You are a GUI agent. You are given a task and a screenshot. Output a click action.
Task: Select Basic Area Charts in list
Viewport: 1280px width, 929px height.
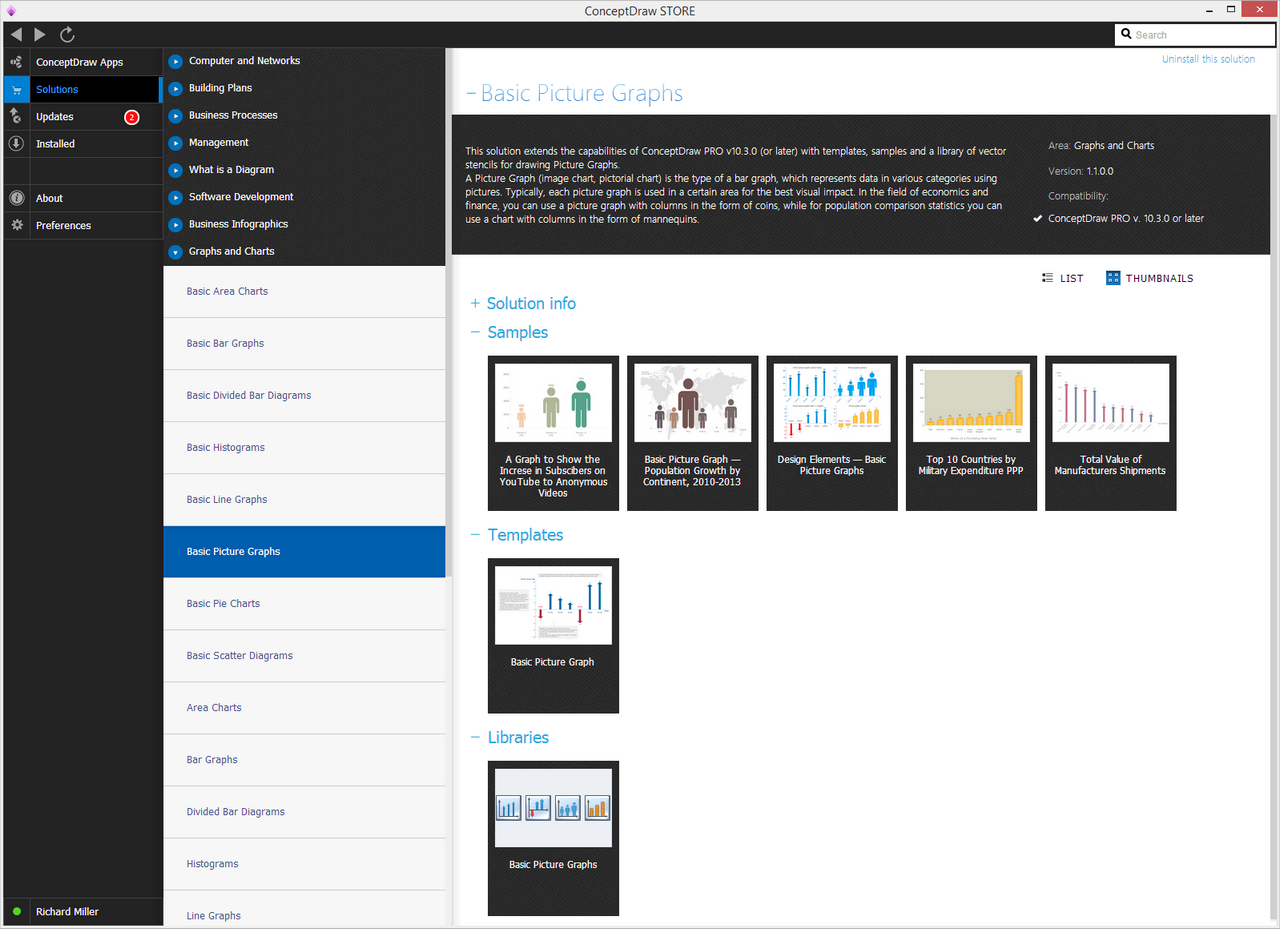[x=304, y=292]
